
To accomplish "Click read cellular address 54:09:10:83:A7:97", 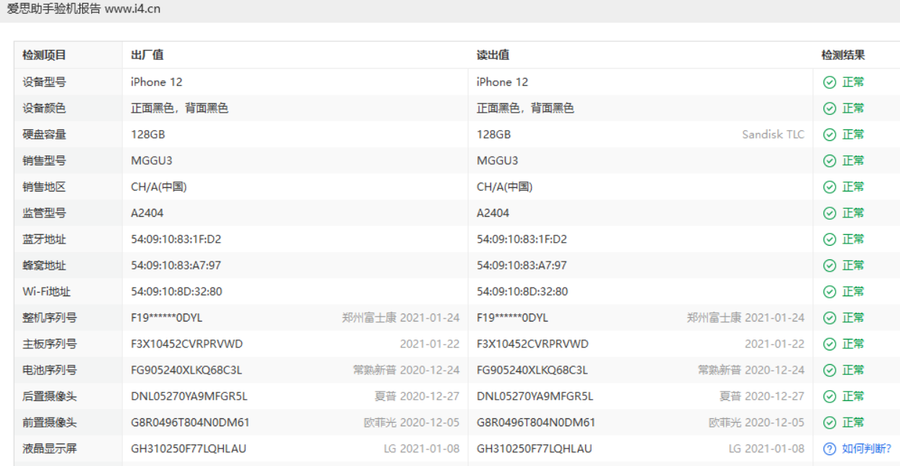I will click(x=522, y=266).
